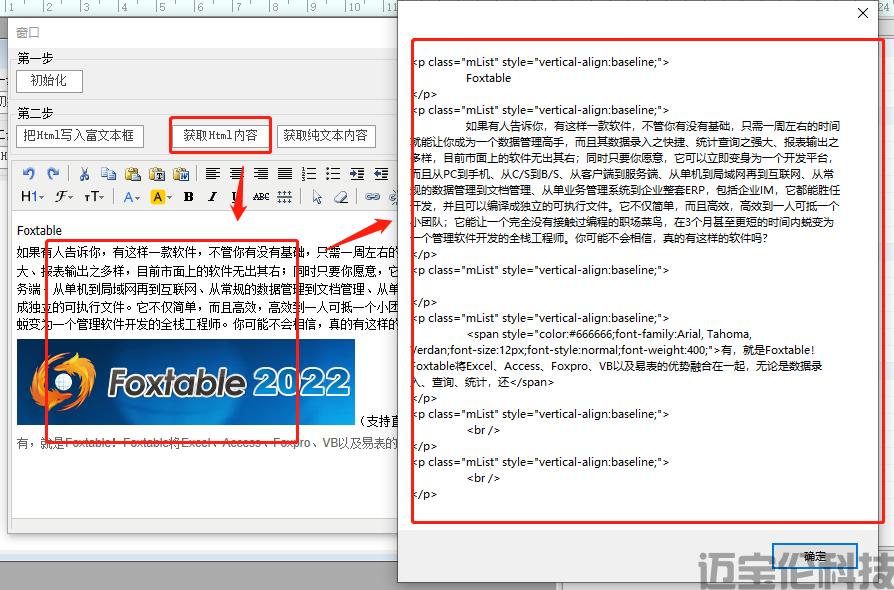Toggle strikethrough ABC formatting
894x590 pixels.
(261, 197)
